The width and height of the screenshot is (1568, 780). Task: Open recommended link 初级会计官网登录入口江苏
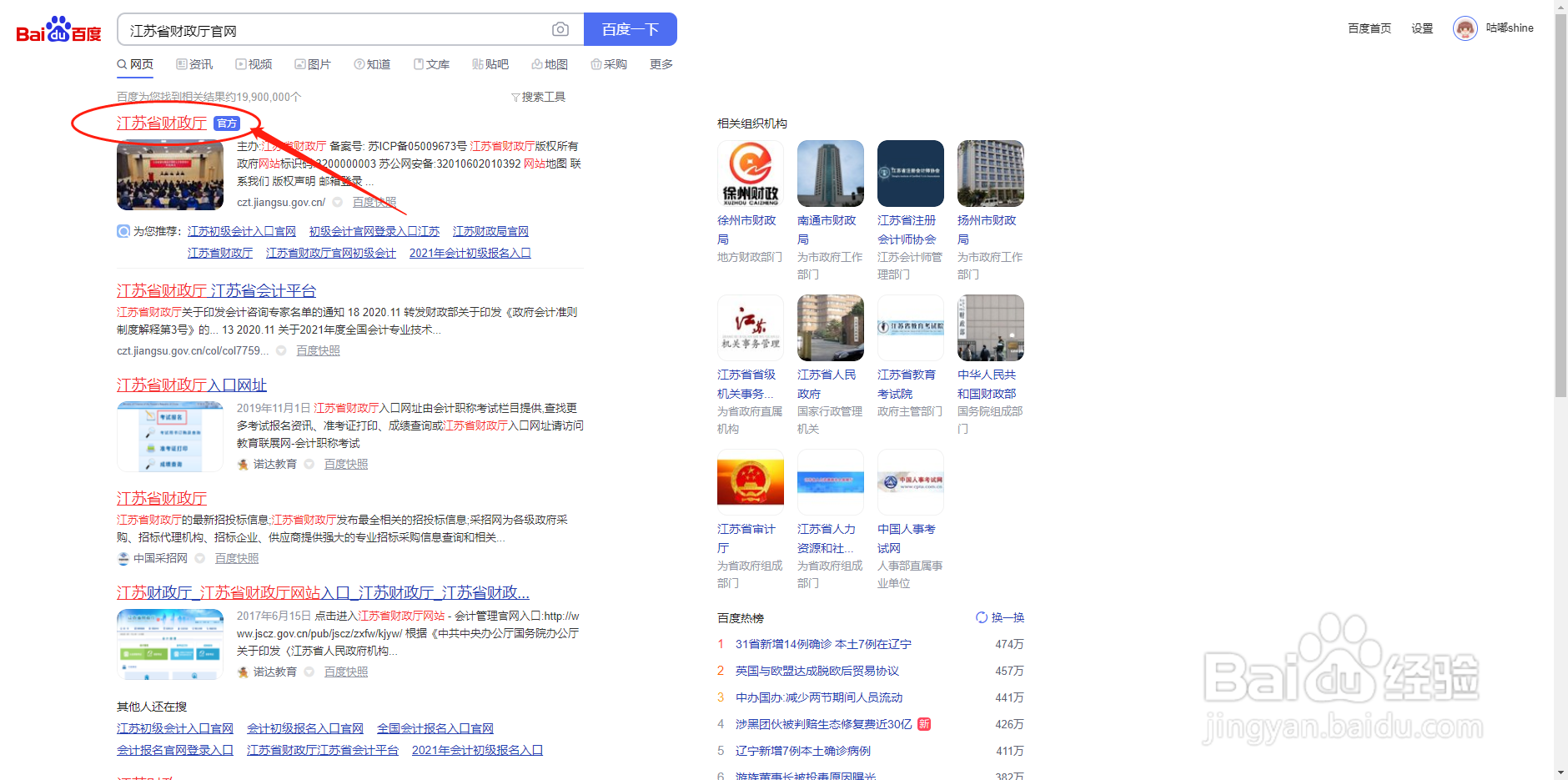pos(374,231)
